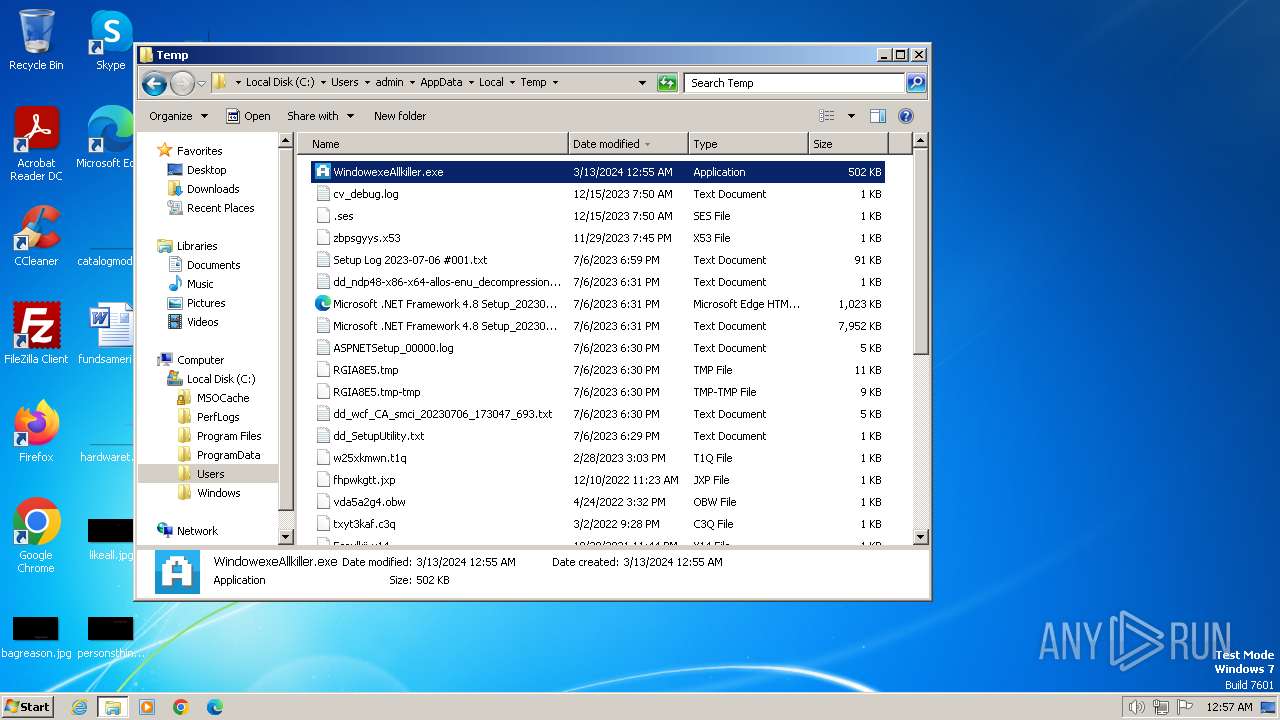Expand address bar history dropdown arrow
This screenshot has height=720, width=1280.
(x=642, y=83)
